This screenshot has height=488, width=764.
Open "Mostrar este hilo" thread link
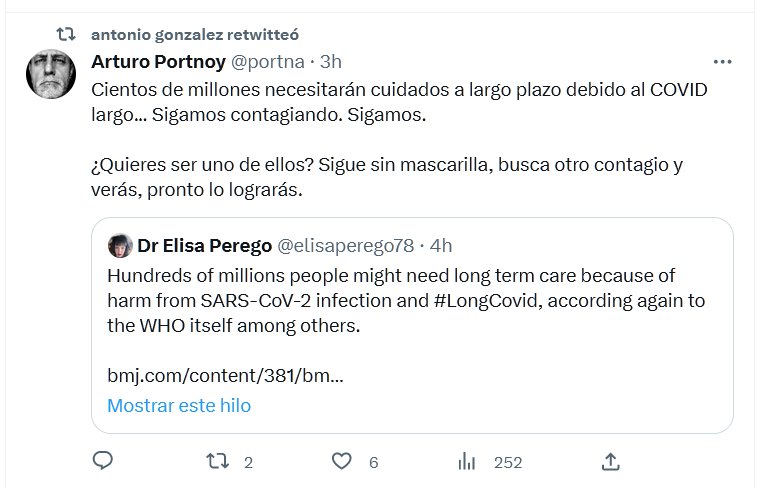coord(179,406)
